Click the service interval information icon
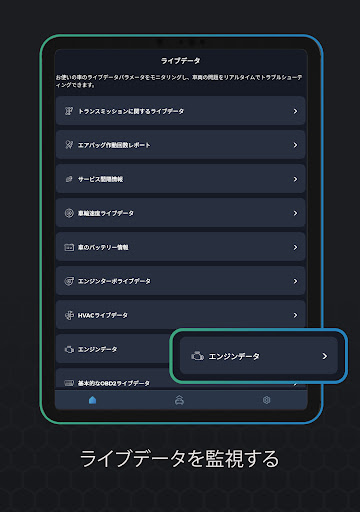Viewport: 360px width, 512px height. coord(69,179)
